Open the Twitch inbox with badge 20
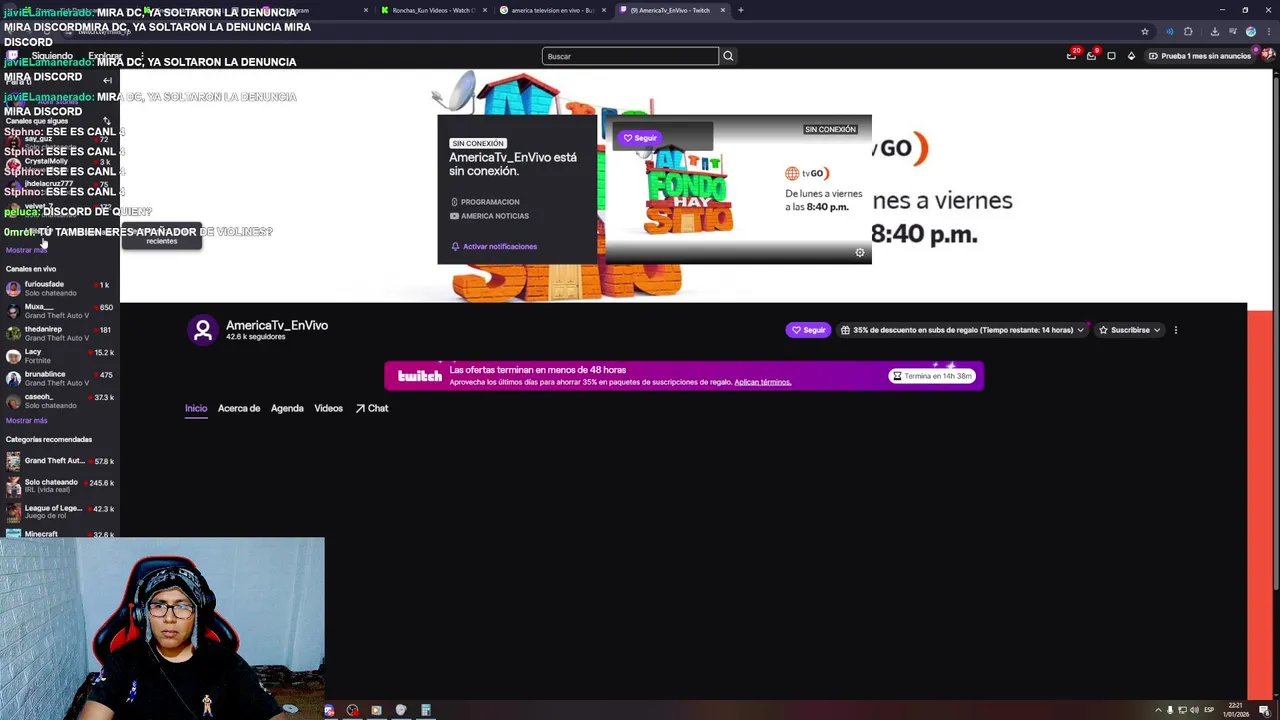The width and height of the screenshot is (1280, 720). pyautogui.click(x=1071, y=56)
